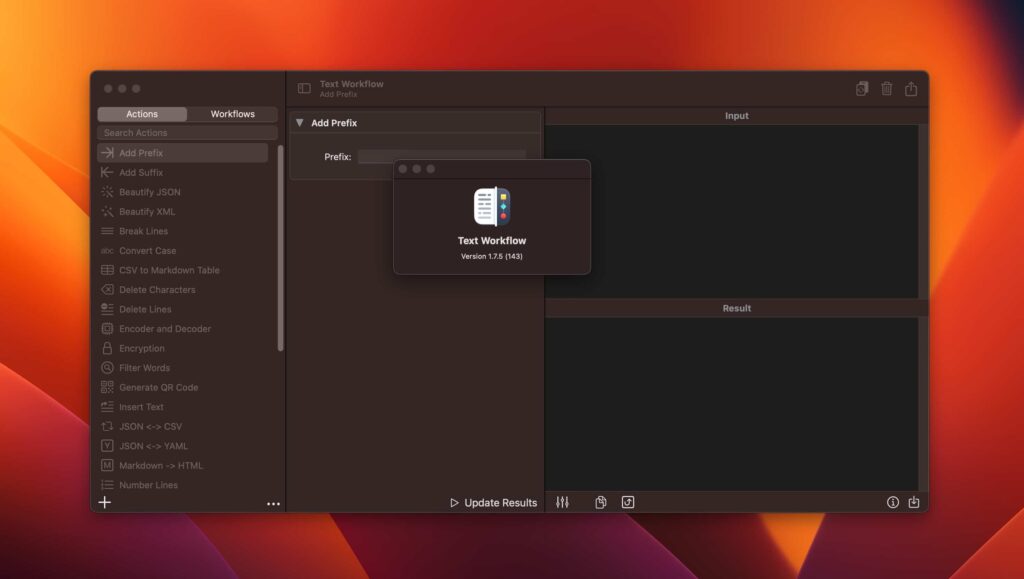The image size is (1024, 579).
Task: Open the more options ellipsis below sidebar
Action: (273, 503)
